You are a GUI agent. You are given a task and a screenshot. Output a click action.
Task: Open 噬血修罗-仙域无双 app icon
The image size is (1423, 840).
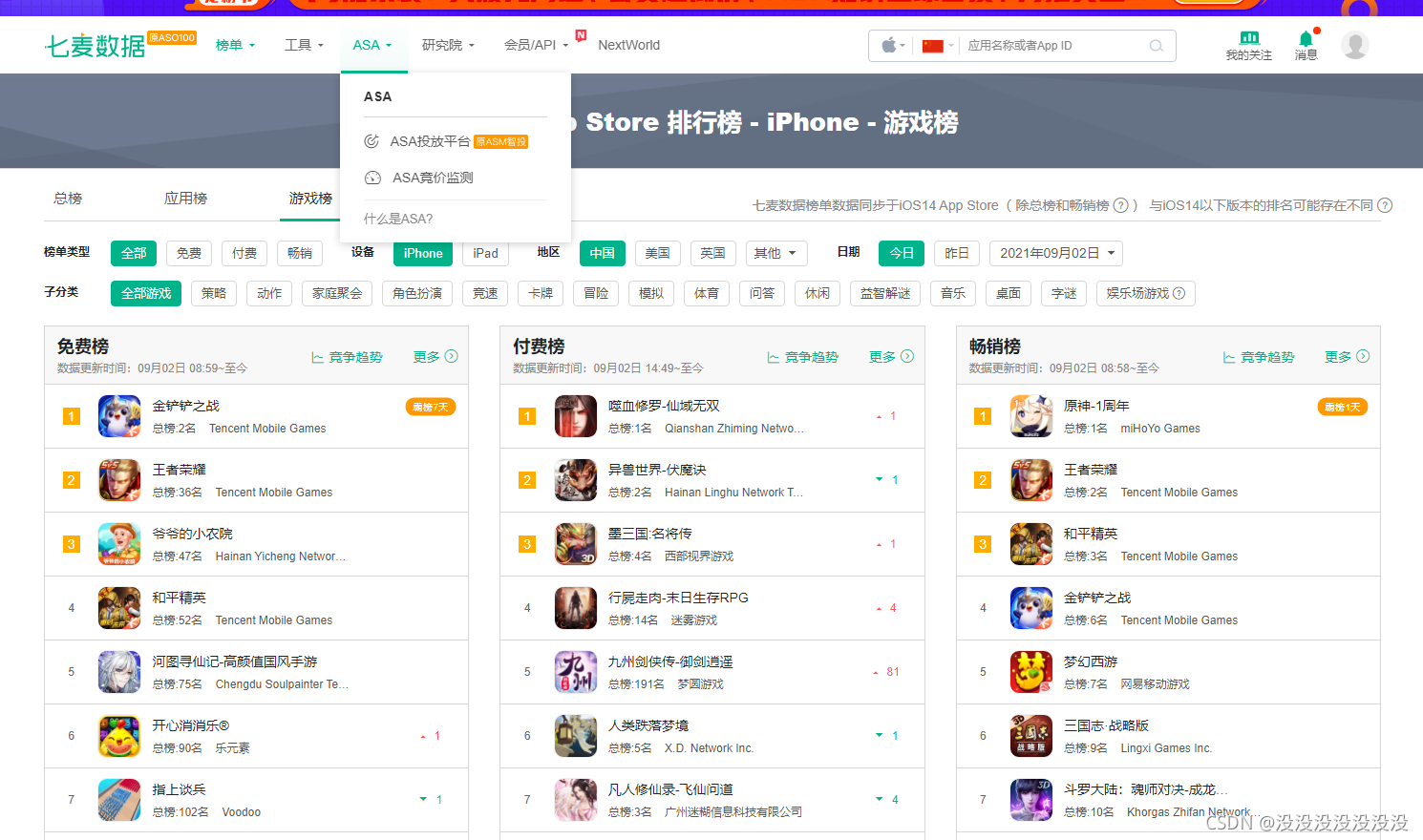click(x=576, y=416)
